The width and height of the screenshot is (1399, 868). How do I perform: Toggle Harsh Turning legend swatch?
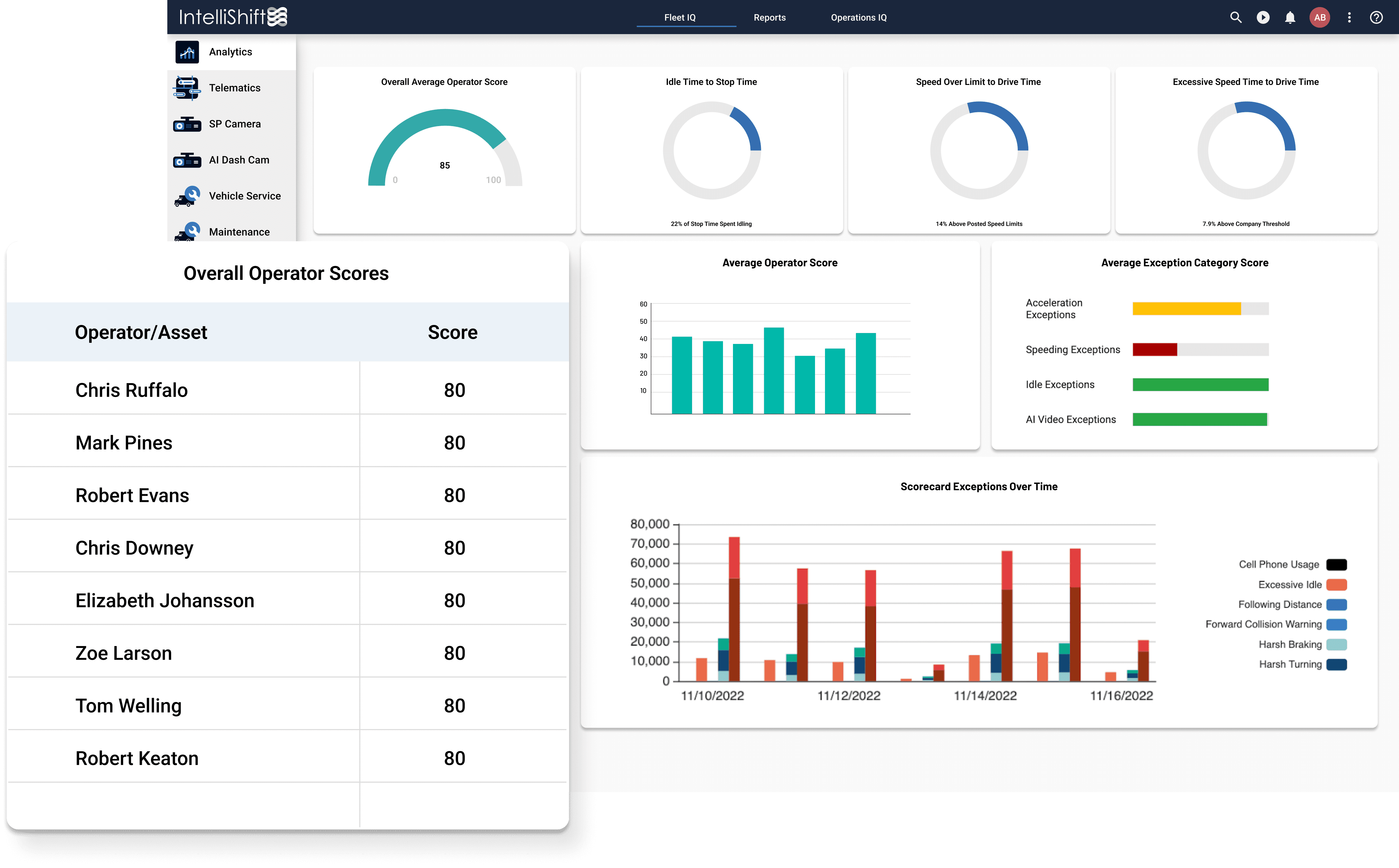click(x=1337, y=664)
